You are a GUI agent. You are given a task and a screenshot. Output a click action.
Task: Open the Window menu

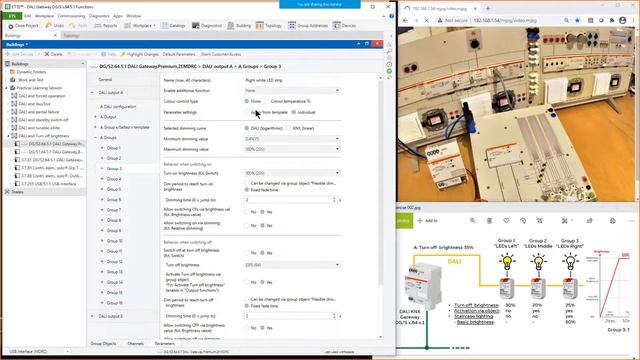tap(133, 16)
